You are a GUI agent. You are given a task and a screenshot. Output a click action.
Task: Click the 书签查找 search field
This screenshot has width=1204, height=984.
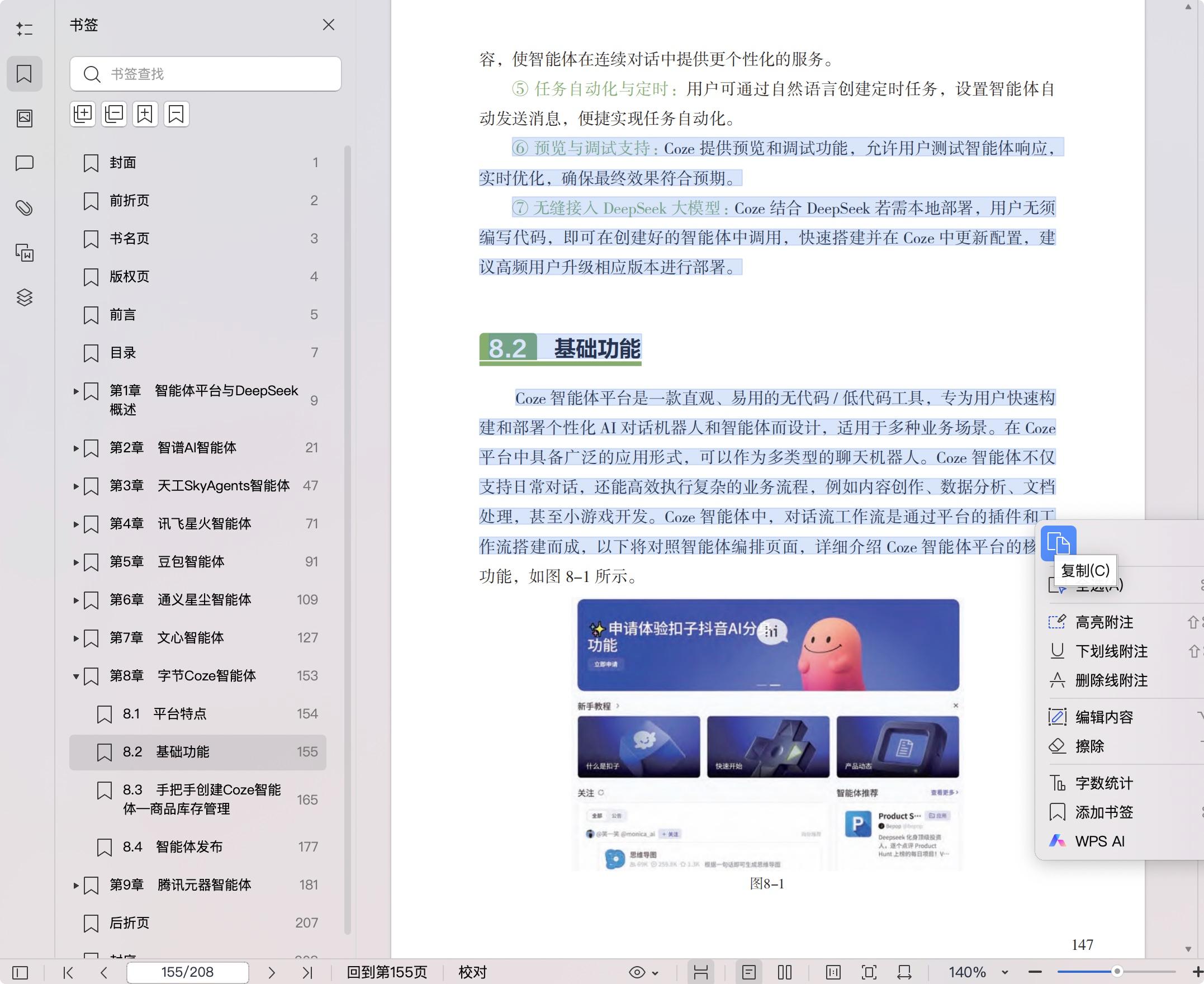(x=206, y=74)
